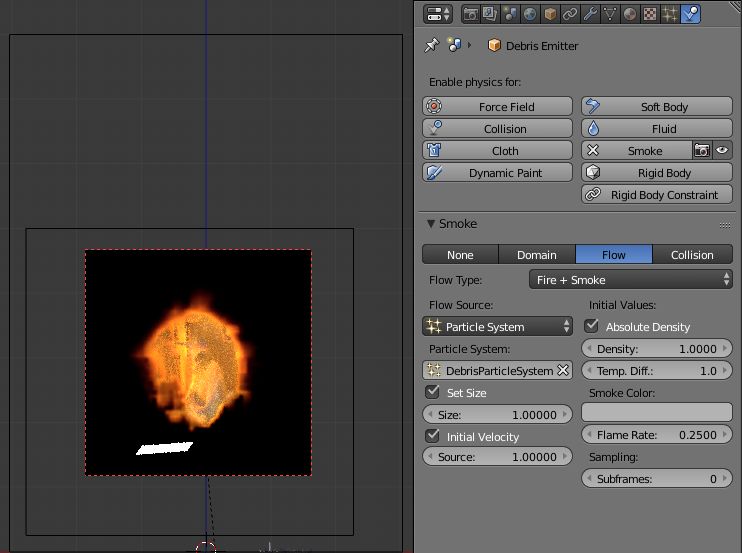Open the Object Data triangle tab
742x553 pixels.
pos(610,14)
